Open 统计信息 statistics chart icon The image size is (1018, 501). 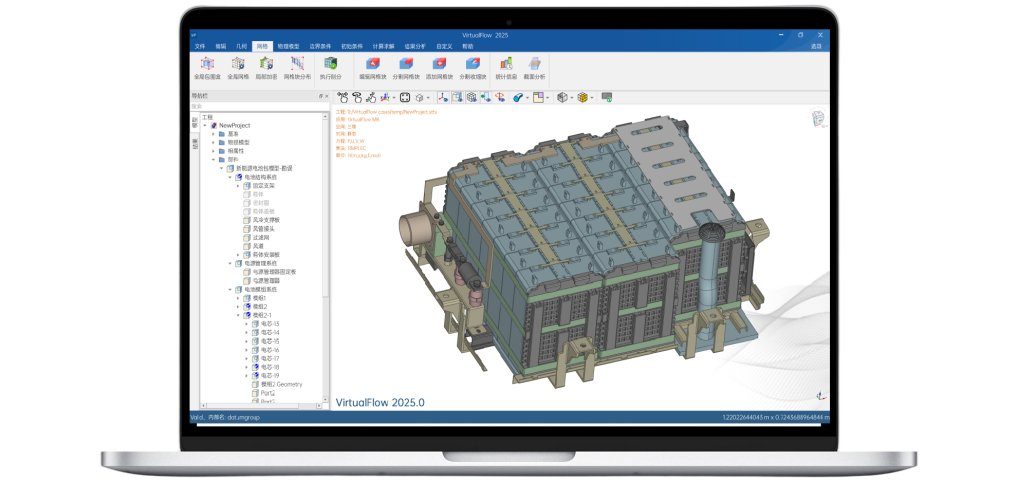point(506,67)
